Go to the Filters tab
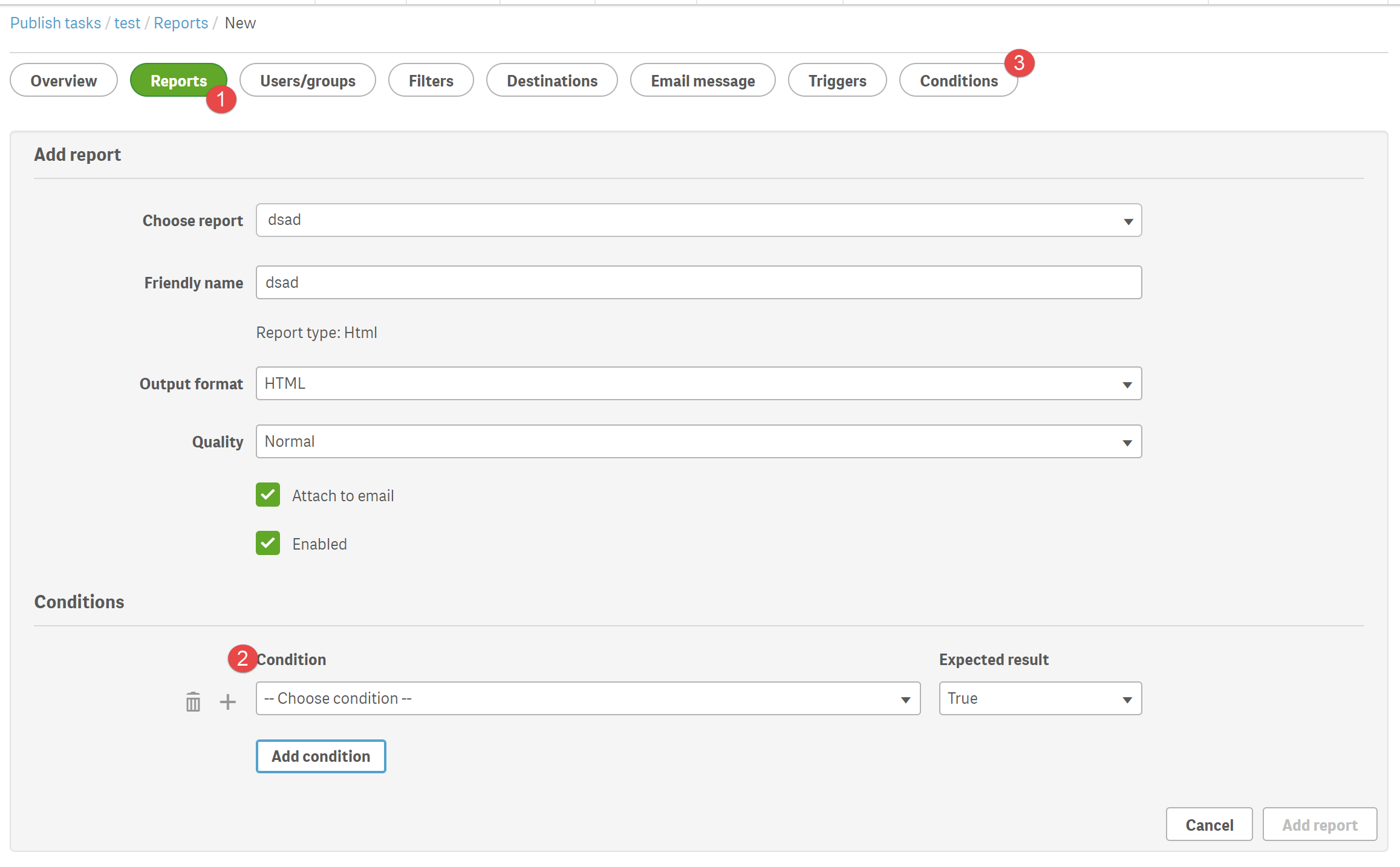Viewport: 1400px width, 867px height. 431,80
